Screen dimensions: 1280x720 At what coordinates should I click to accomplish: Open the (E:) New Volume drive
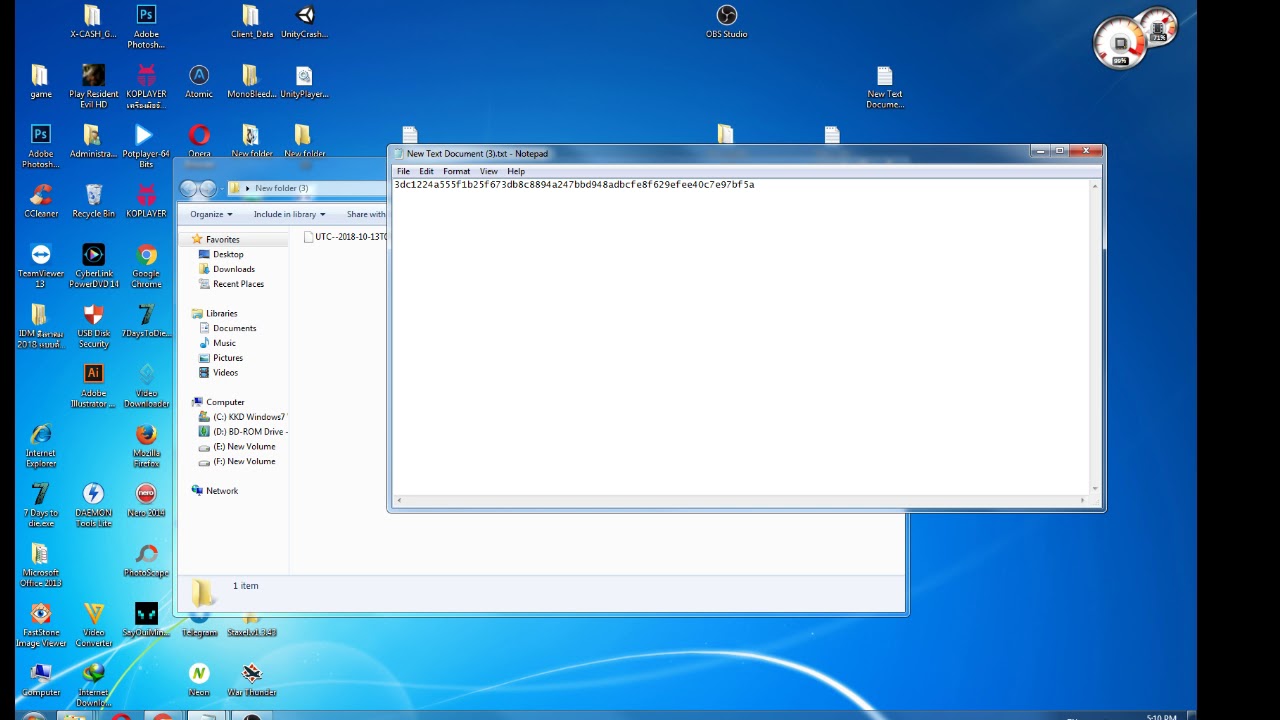pos(244,447)
